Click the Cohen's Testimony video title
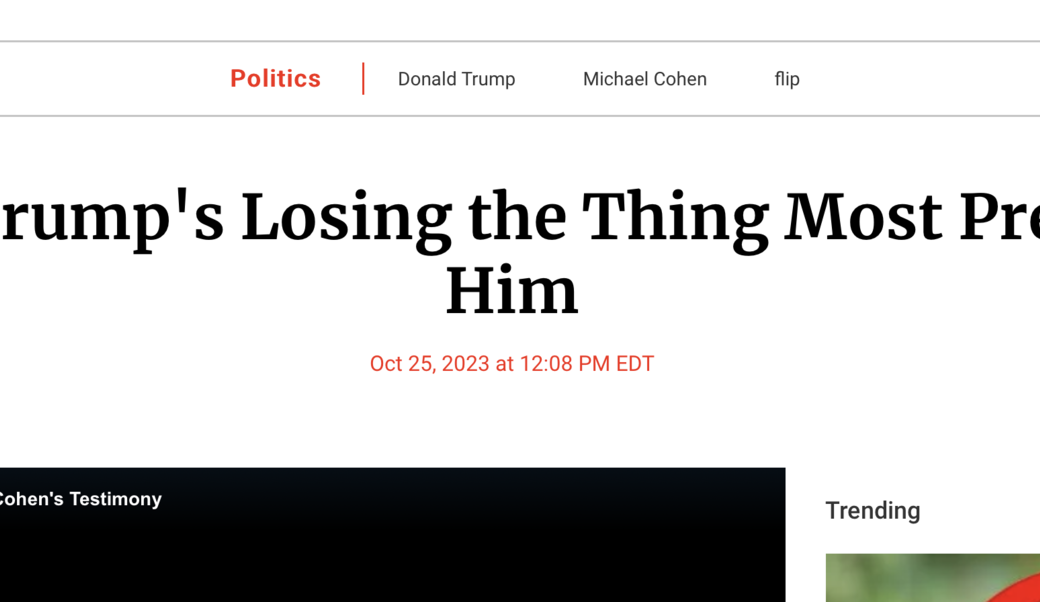 pyautogui.click(x=80, y=499)
